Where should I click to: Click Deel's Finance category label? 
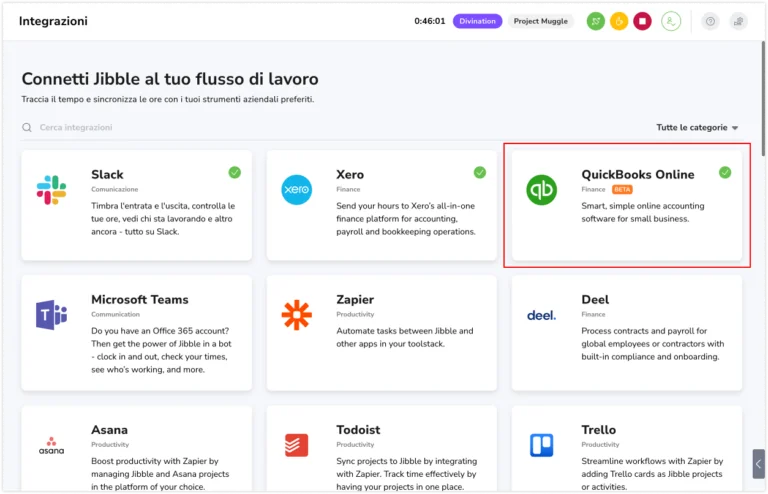pyautogui.click(x=593, y=314)
